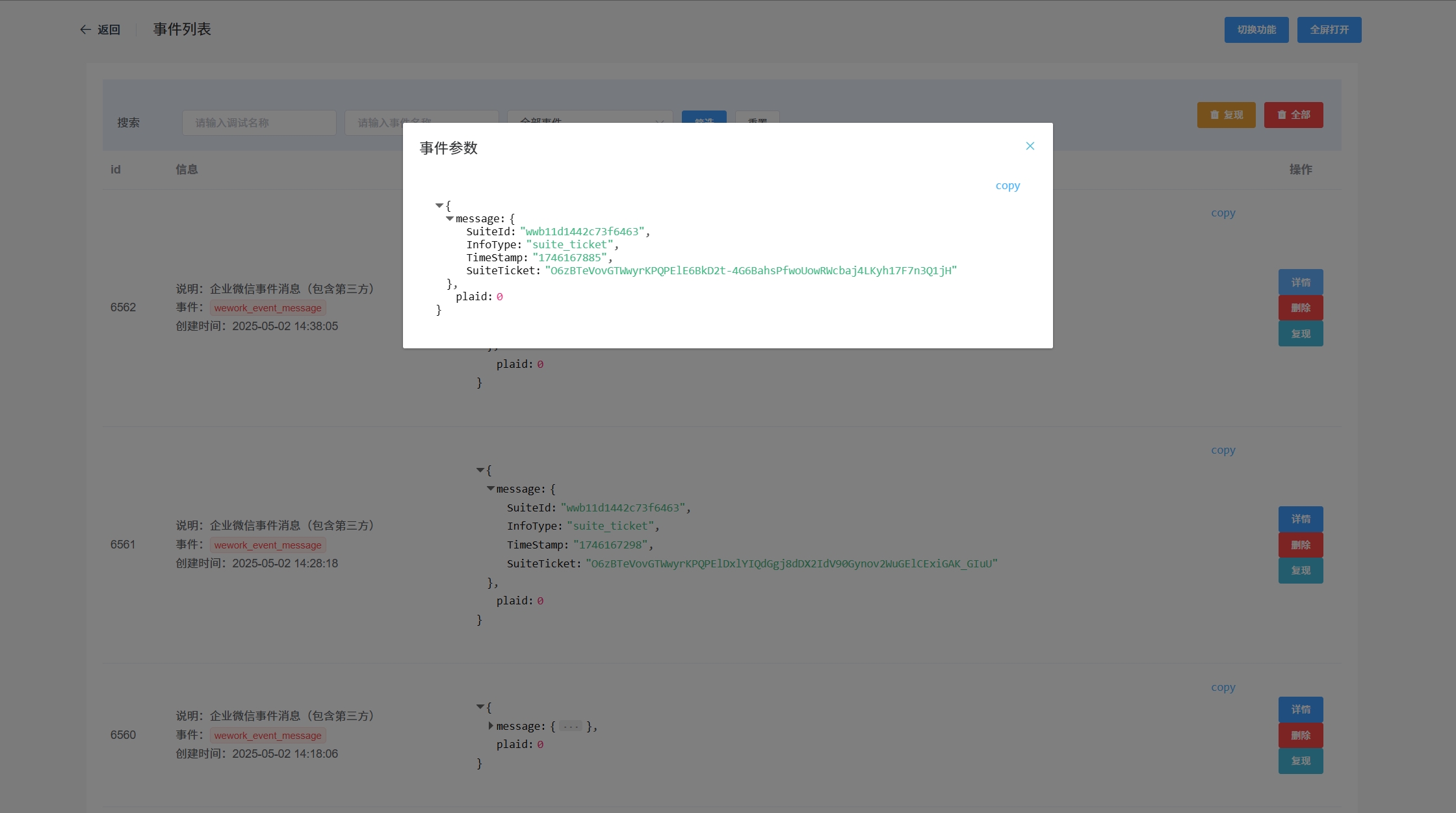Collapse root JSON brace in row 6561
The image size is (1456, 813).
[480, 470]
